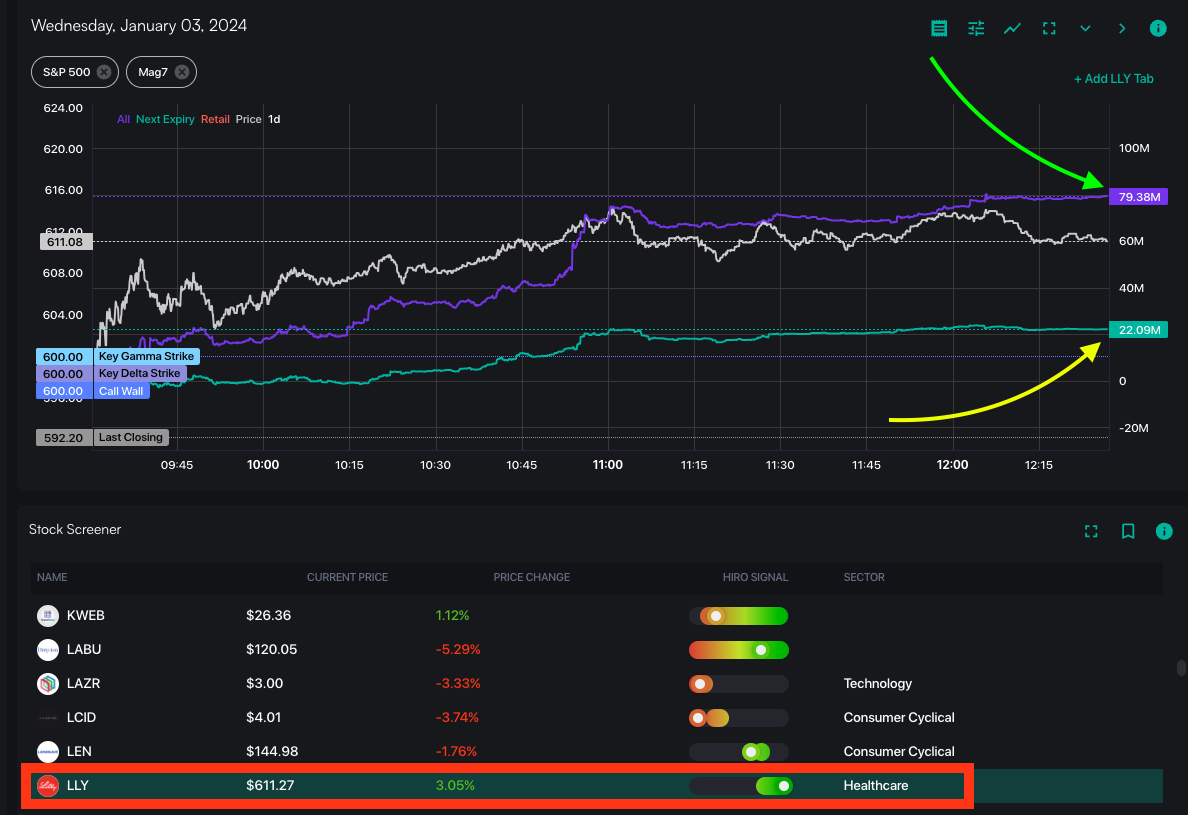
Task: Select the line chart icon in the toolbar
Action: click(1012, 28)
